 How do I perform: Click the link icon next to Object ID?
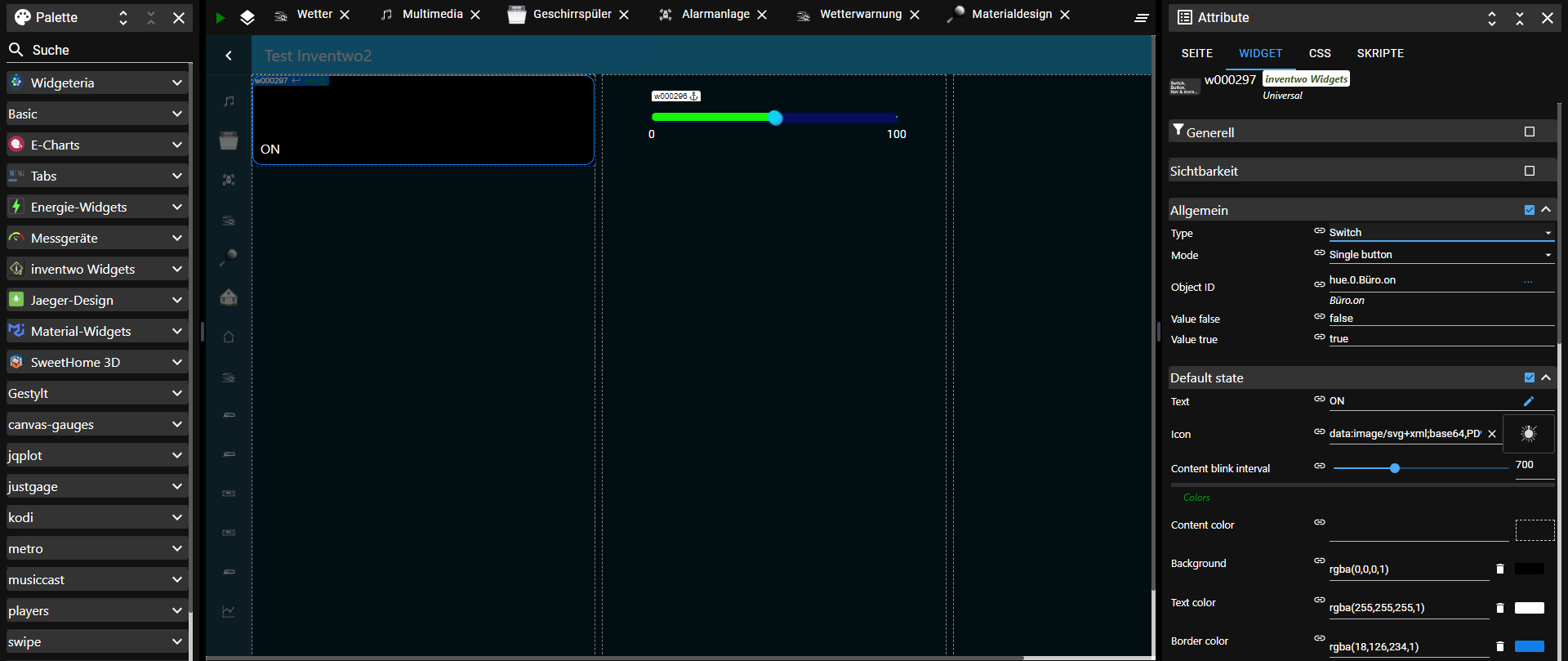[x=1319, y=285]
